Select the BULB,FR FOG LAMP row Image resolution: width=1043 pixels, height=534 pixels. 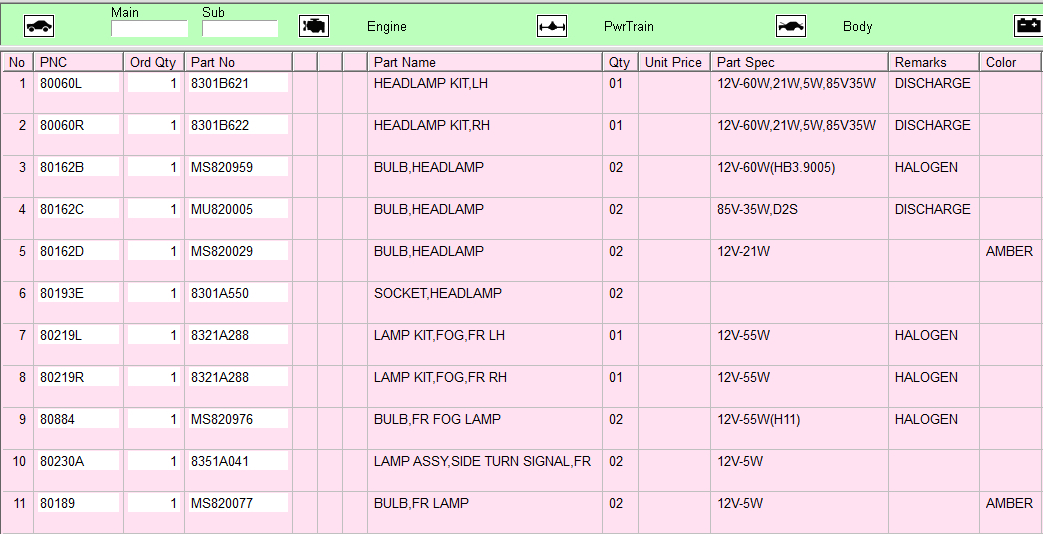pos(437,420)
